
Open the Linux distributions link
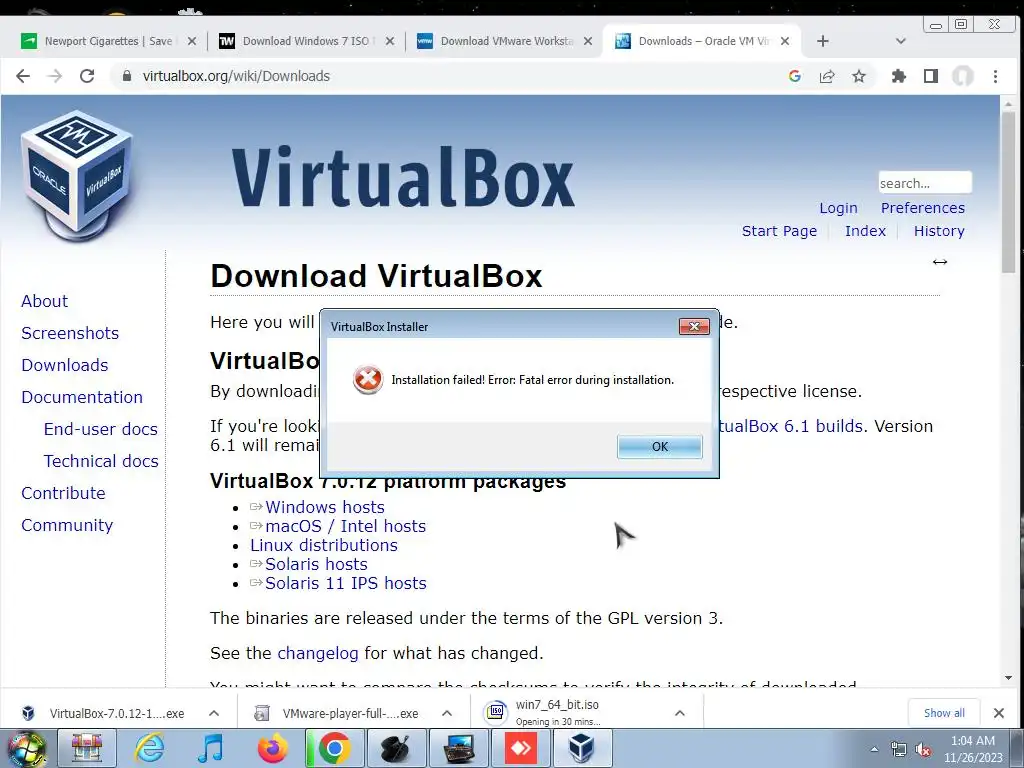click(x=324, y=545)
